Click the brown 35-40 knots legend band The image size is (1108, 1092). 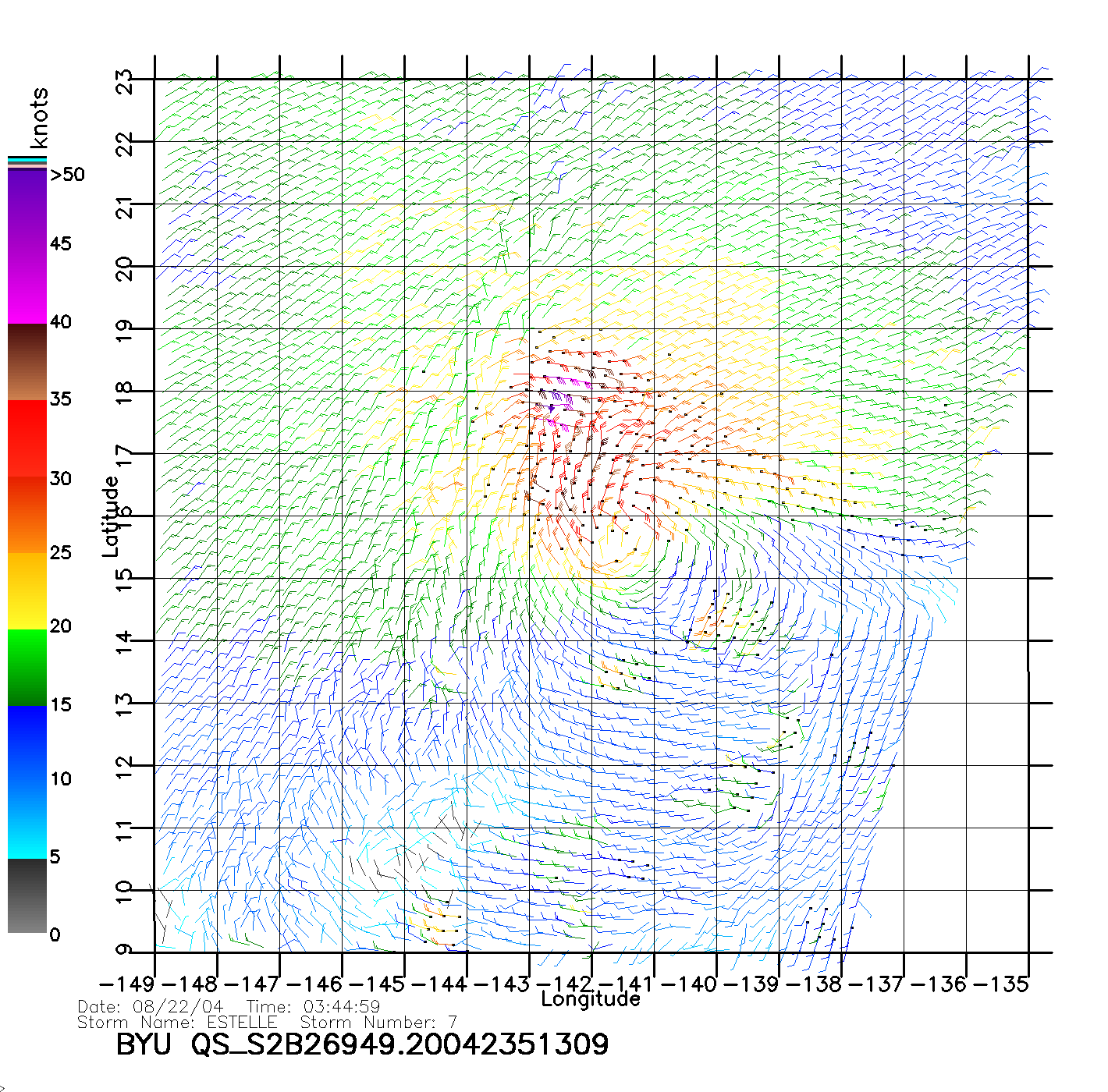point(27,363)
